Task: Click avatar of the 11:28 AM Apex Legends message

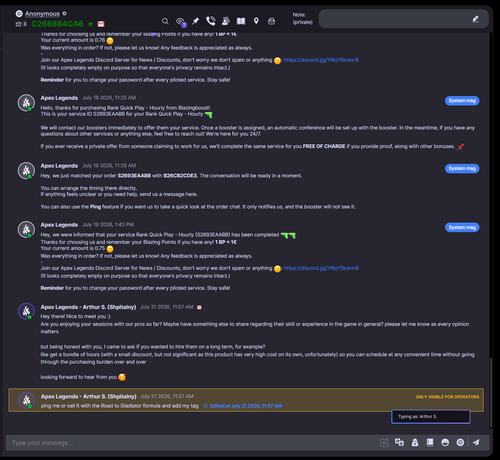Action: [x=26, y=170]
